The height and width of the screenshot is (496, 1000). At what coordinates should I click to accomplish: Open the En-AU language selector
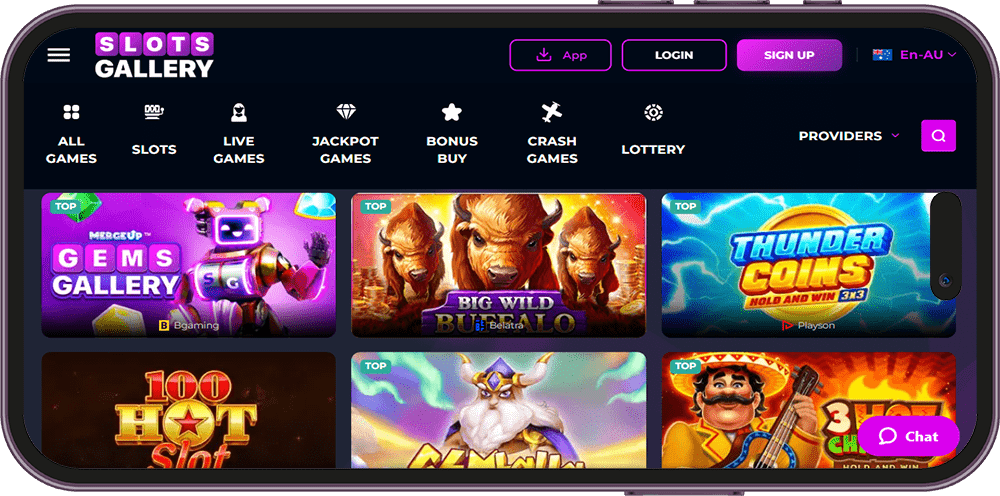pyautogui.click(x=915, y=55)
